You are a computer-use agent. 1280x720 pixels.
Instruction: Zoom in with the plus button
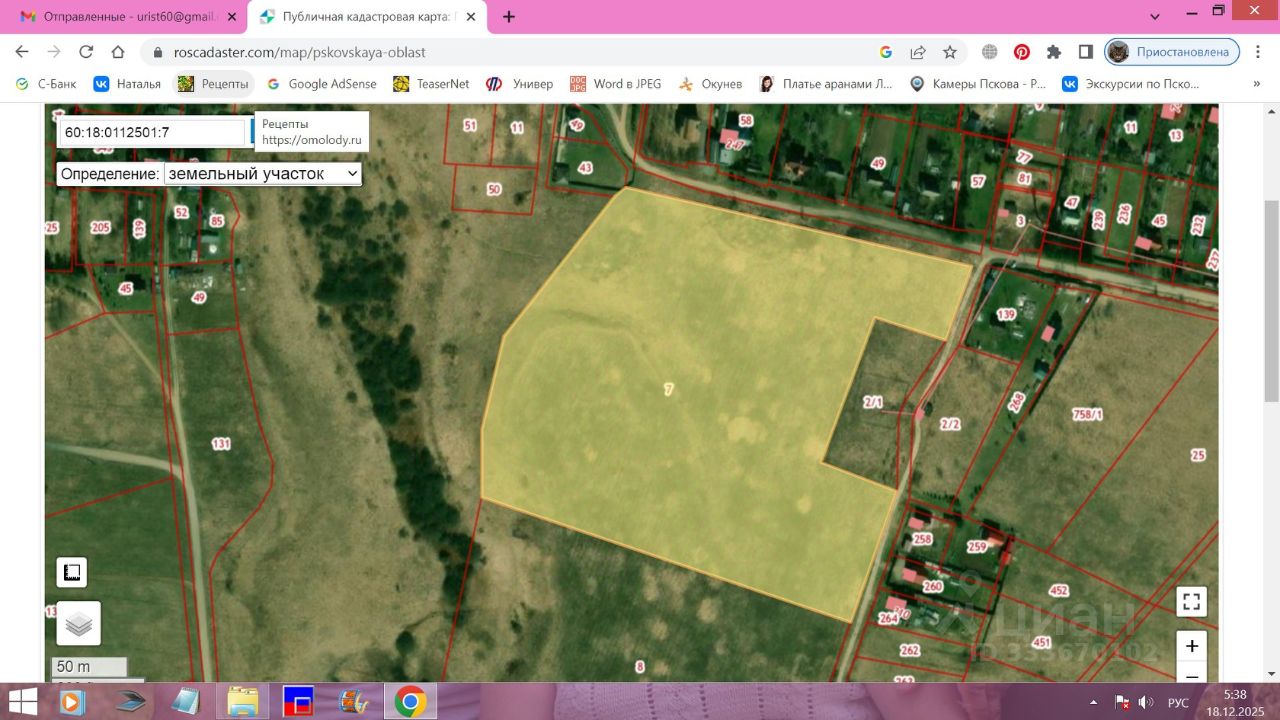point(1191,646)
